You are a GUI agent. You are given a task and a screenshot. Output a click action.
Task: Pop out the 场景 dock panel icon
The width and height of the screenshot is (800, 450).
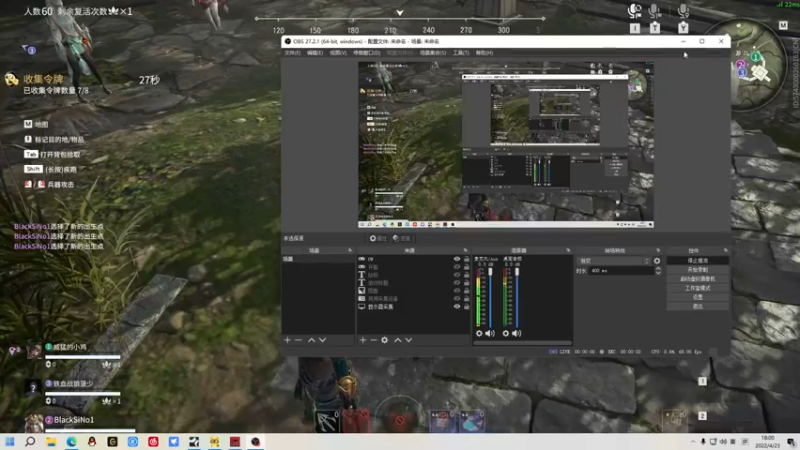point(350,251)
